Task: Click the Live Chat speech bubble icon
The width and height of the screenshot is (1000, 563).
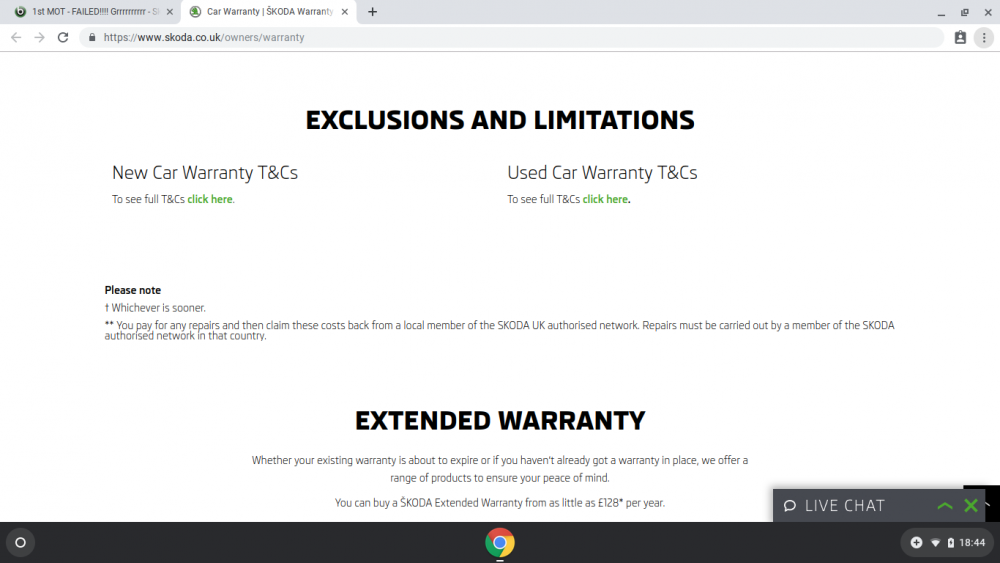Action: [790, 506]
